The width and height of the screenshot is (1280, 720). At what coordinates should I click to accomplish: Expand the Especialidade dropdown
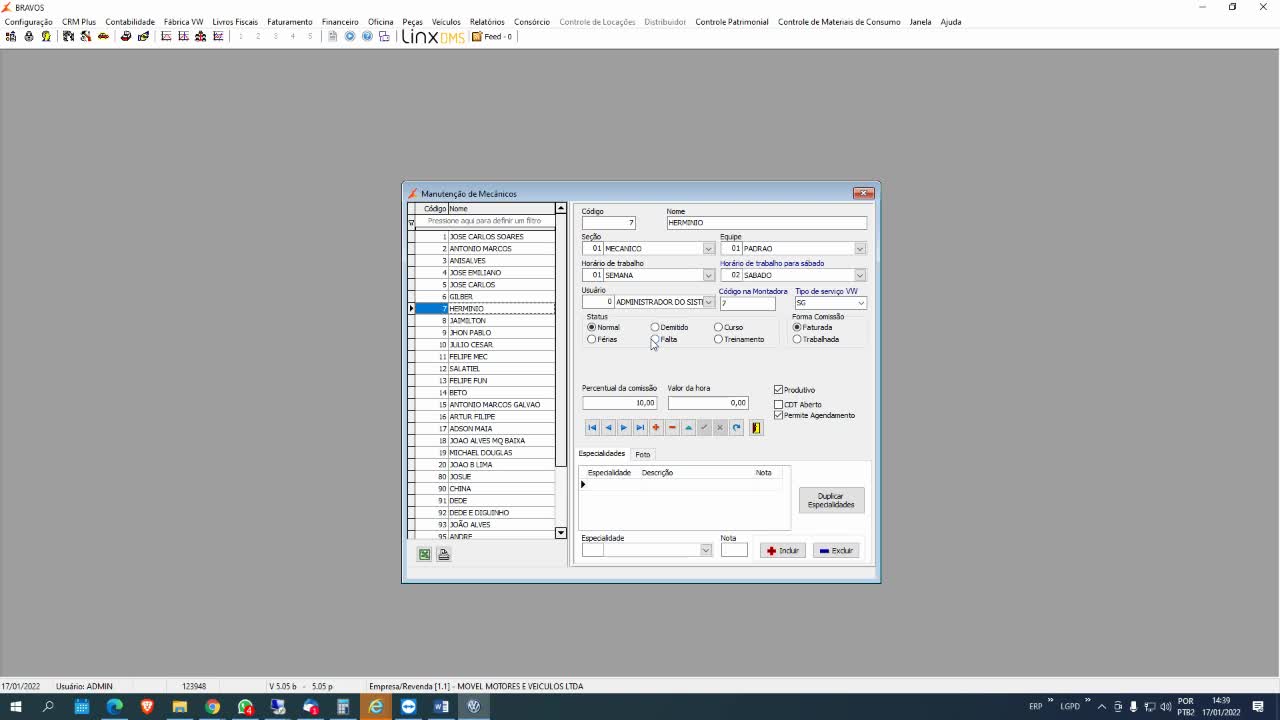click(706, 550)
